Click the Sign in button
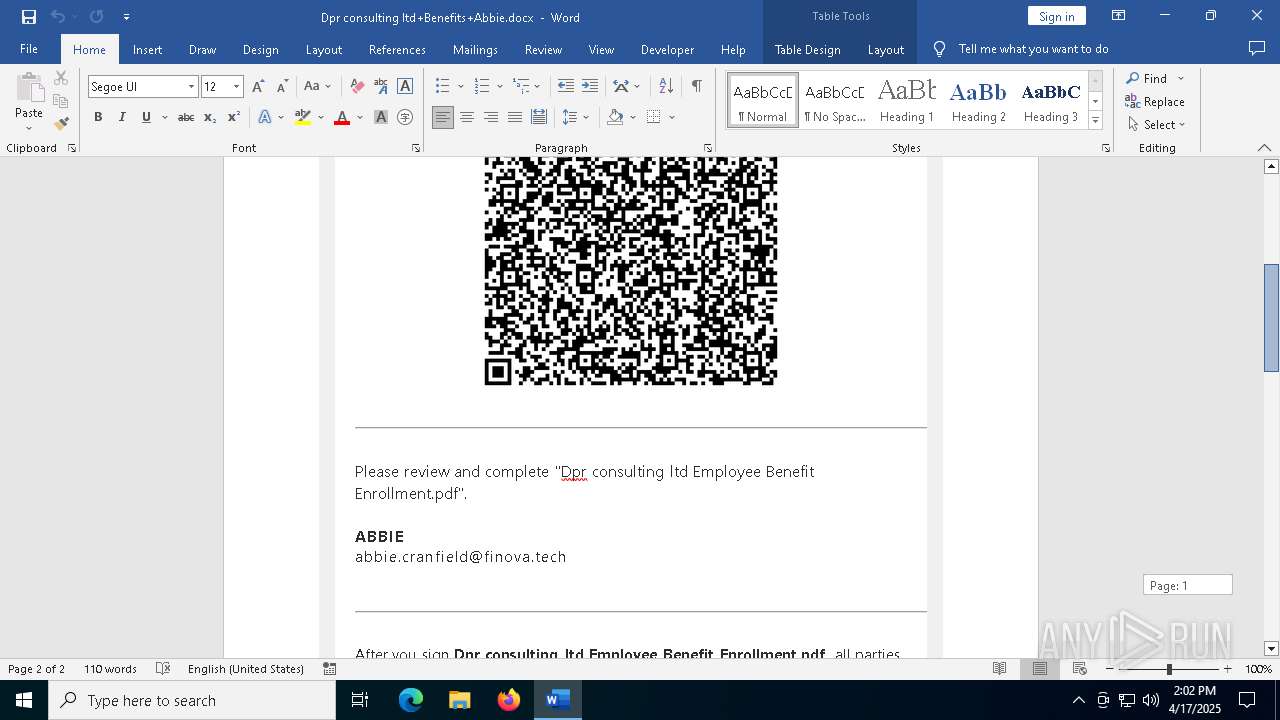The image size is (1280, 720). pyautogui.click(x=1056, y=16)
